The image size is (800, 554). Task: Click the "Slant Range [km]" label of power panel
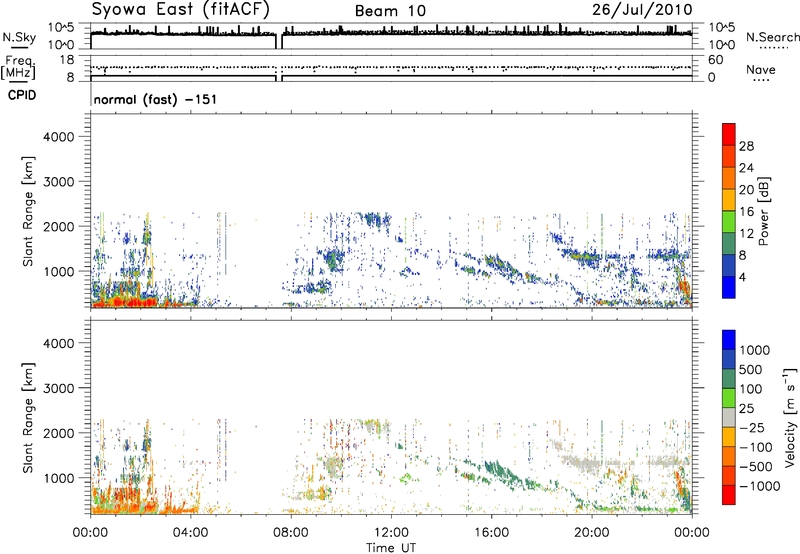pyautogui.click(x=28, y=211)
